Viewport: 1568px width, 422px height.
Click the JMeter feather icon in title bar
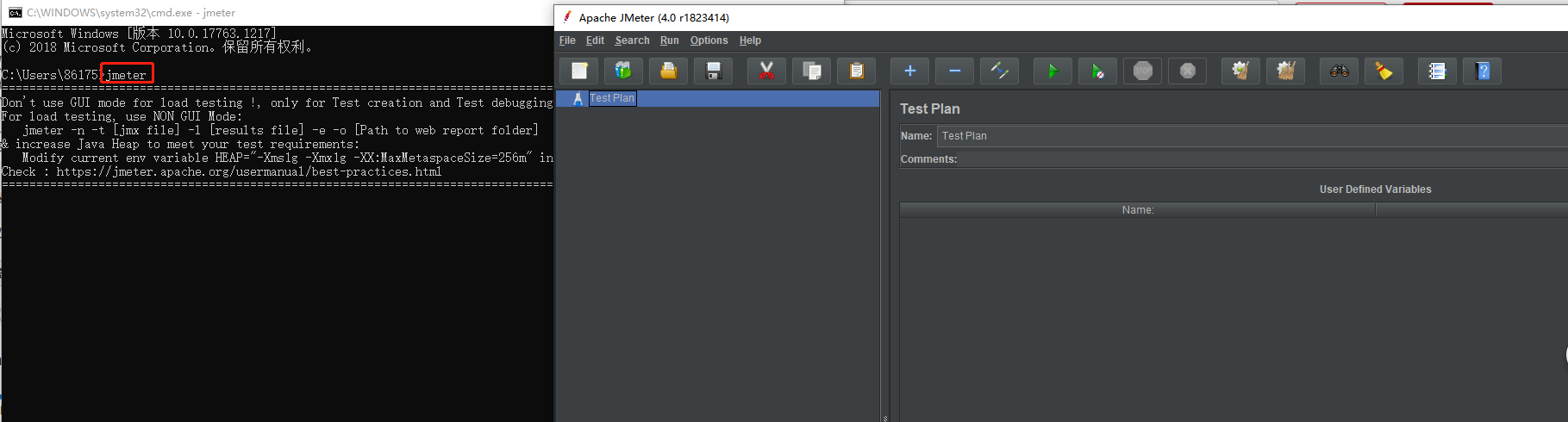click(567, 16)
